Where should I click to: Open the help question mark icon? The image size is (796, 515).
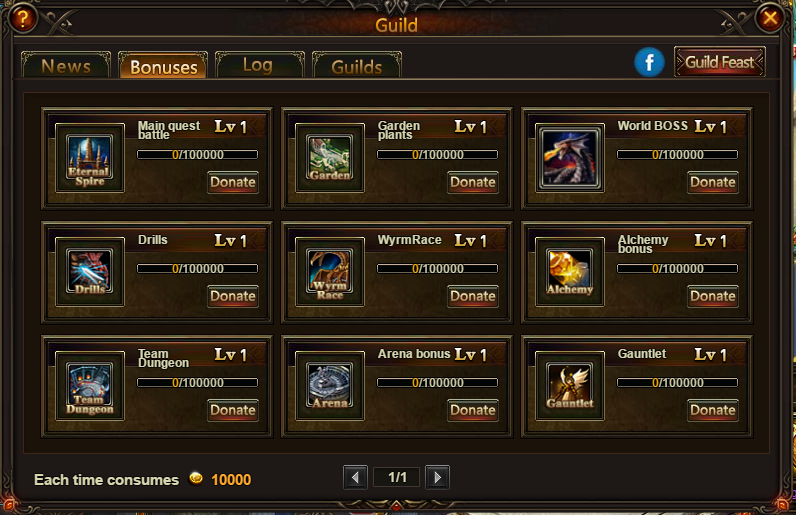22,19
